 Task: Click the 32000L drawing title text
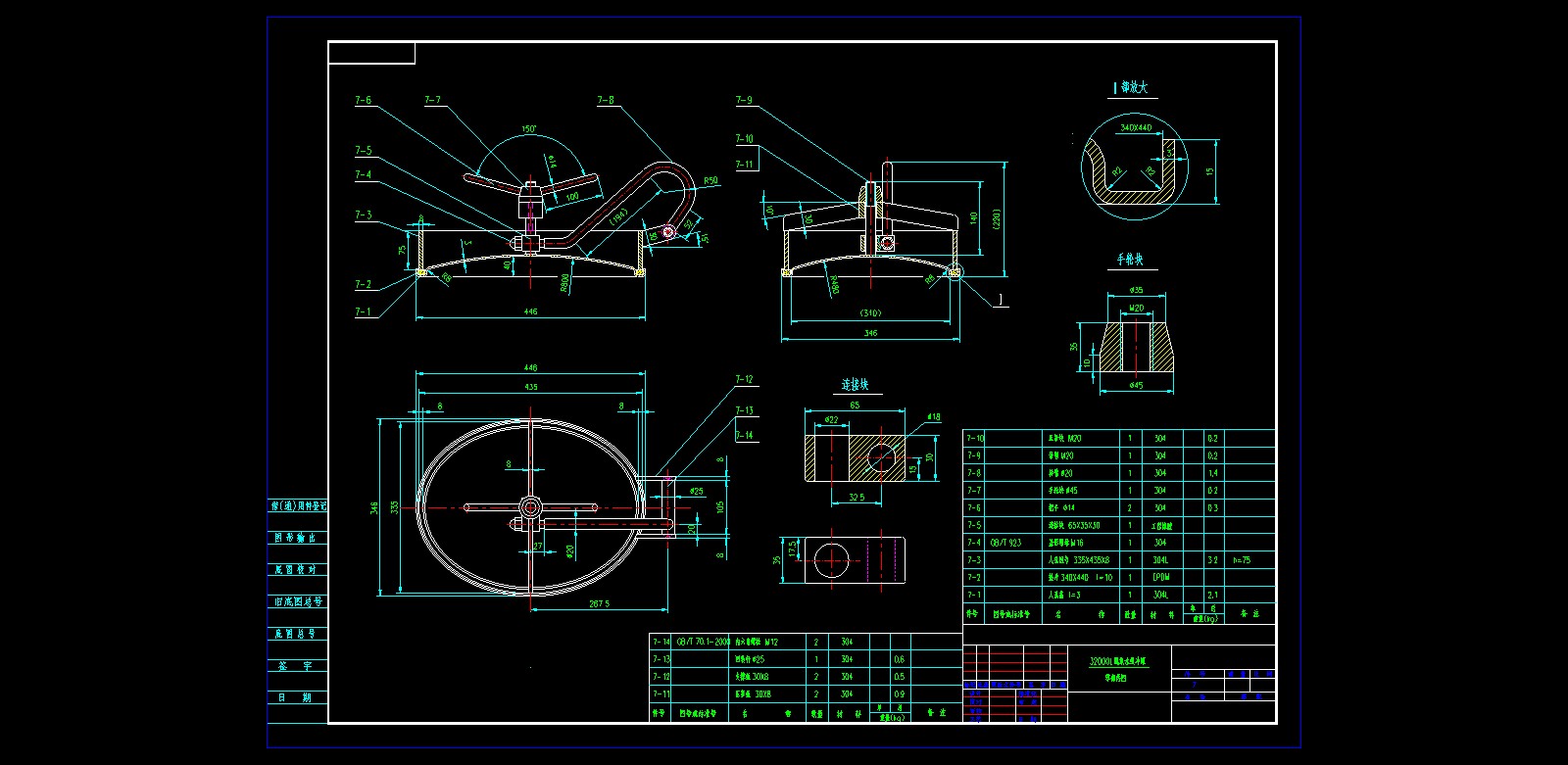[x=1117, y=661]
